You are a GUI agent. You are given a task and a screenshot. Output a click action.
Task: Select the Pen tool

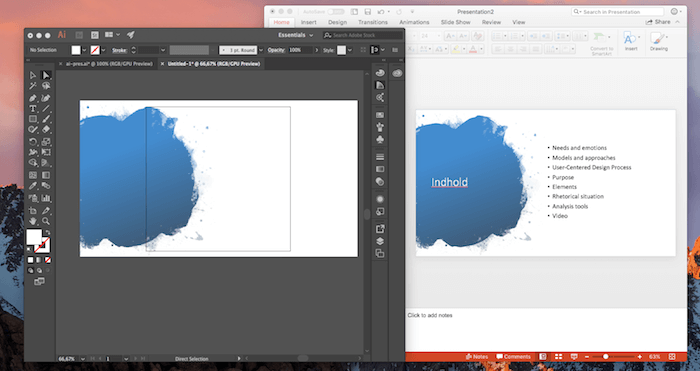pyautogui.click(x=33, y=98)
